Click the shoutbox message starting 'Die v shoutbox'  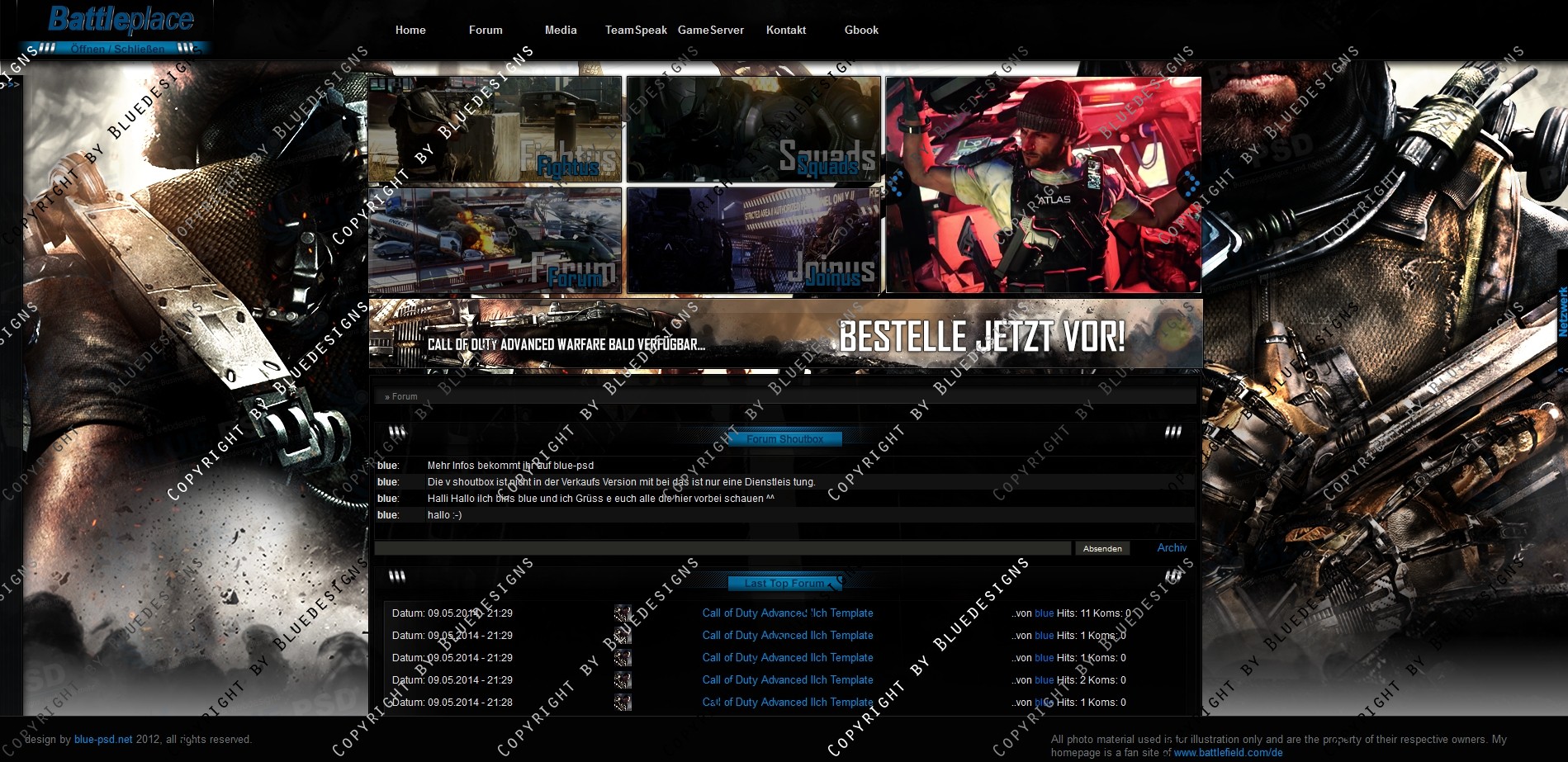click(621, 482)
